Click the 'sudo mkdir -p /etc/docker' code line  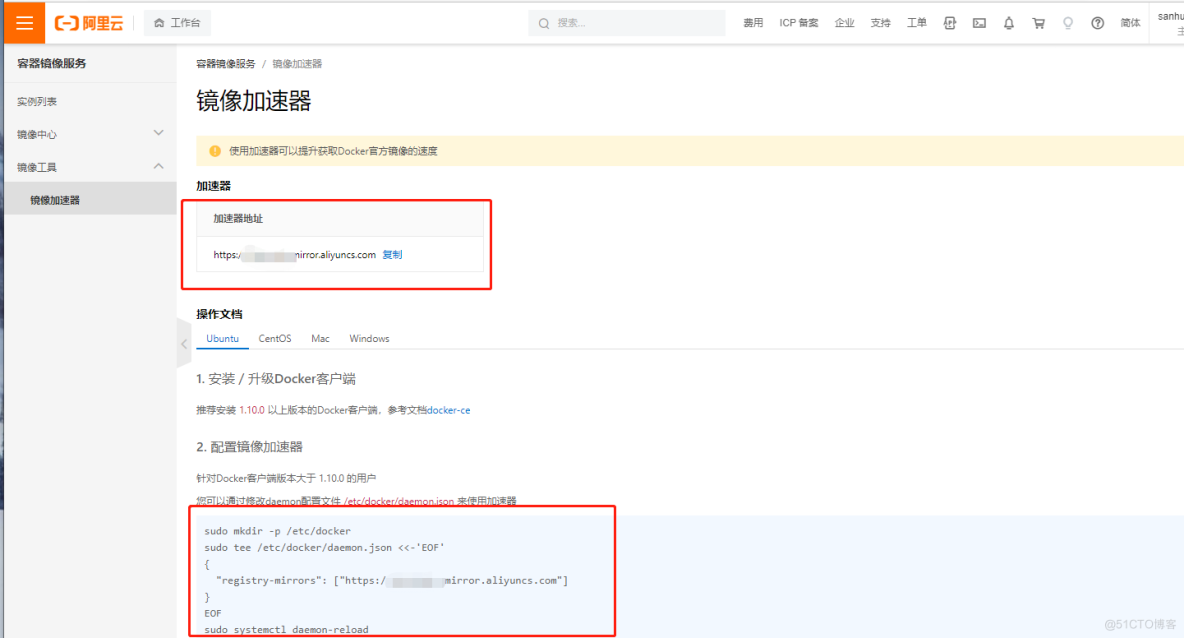277,531
